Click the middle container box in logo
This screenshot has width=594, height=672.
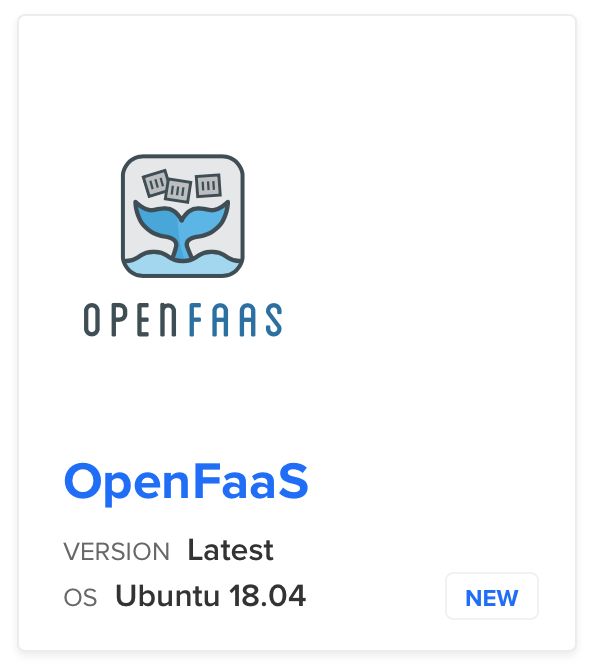(x=178, y=190)
